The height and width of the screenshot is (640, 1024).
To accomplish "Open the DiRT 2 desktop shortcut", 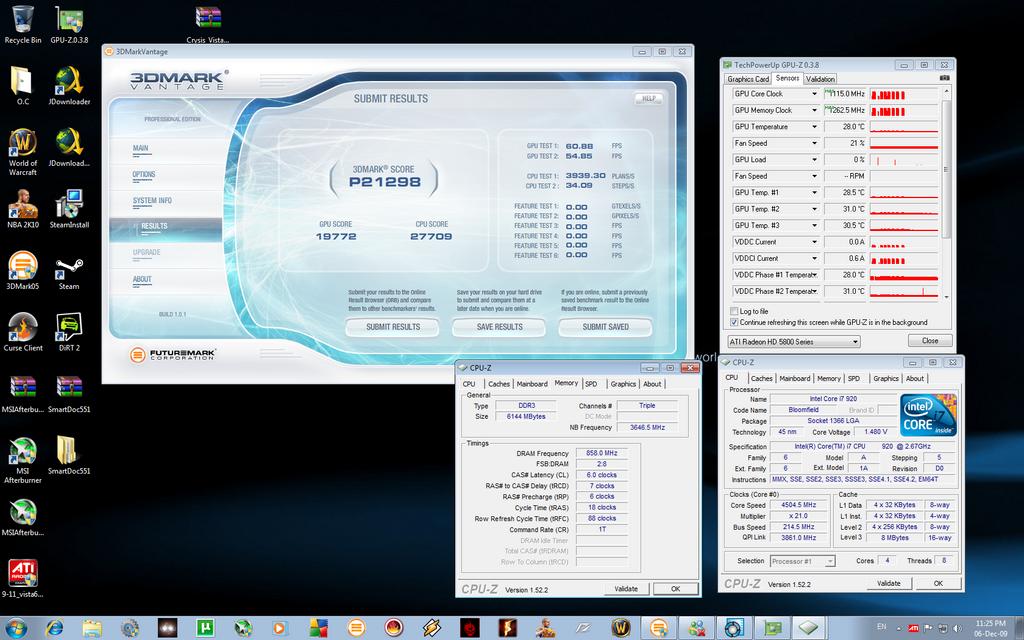I will [x=69, y=332].
